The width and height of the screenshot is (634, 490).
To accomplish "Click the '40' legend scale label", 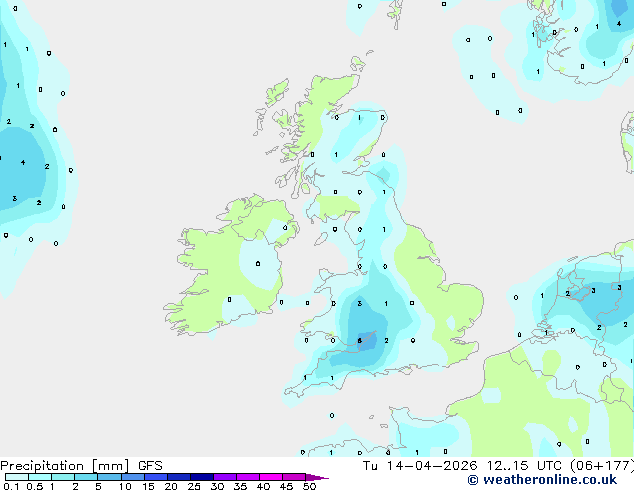I will [263, 486].
